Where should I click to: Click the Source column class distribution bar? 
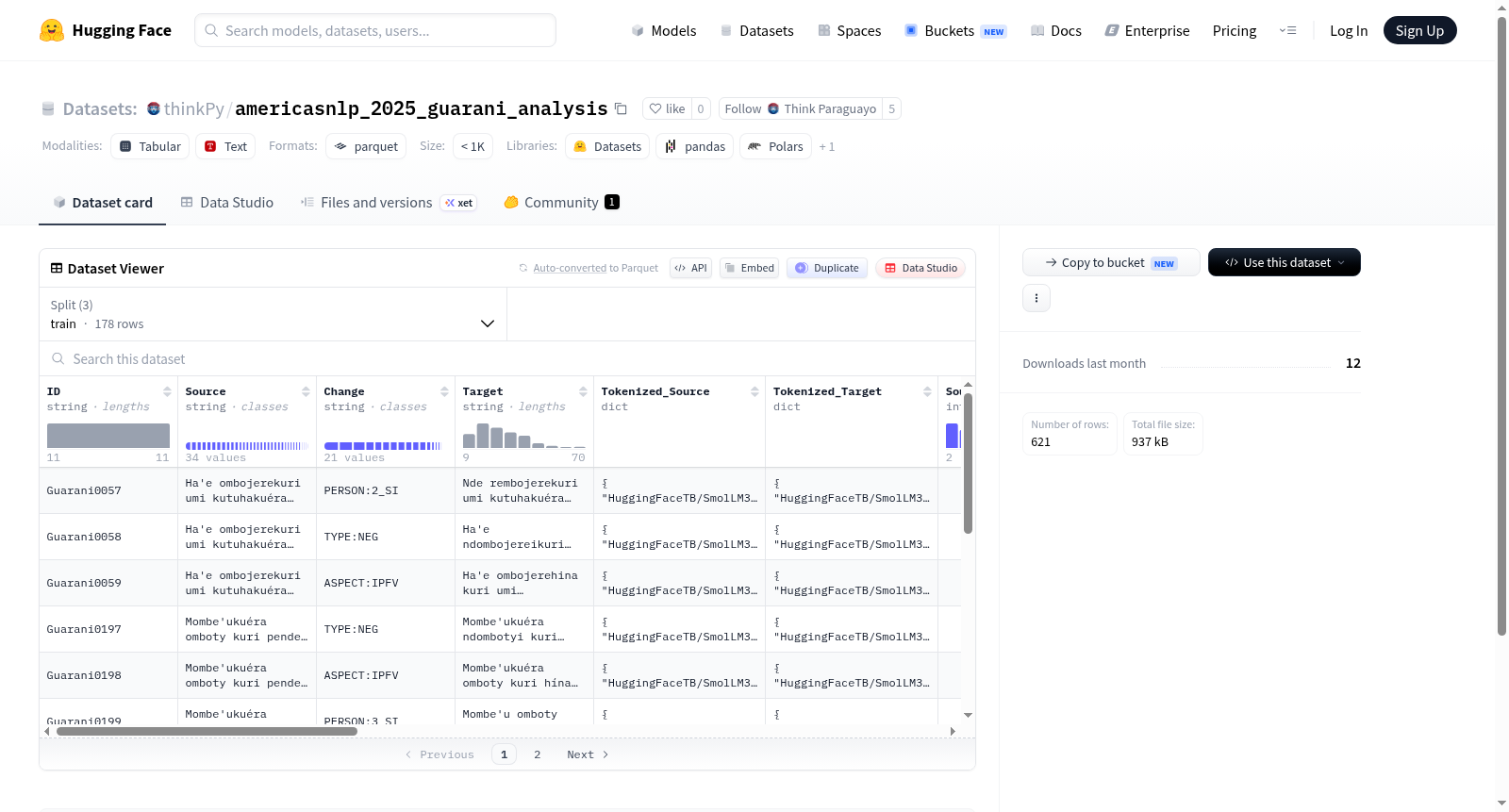(x=247, y=446)
